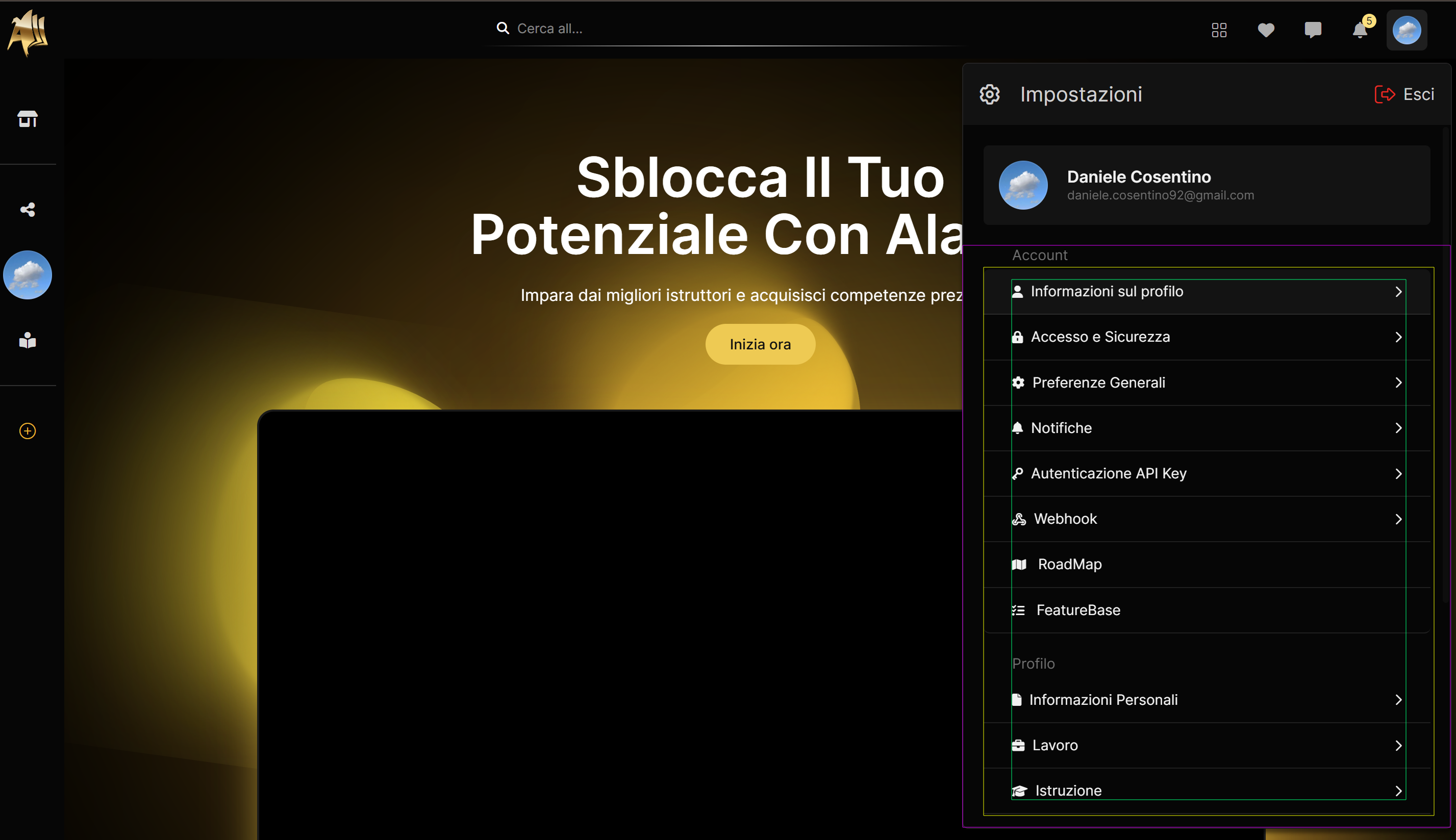
Task: Click Daniele Cosentino profile card avatar
Action: click(x=1023, y=185)
